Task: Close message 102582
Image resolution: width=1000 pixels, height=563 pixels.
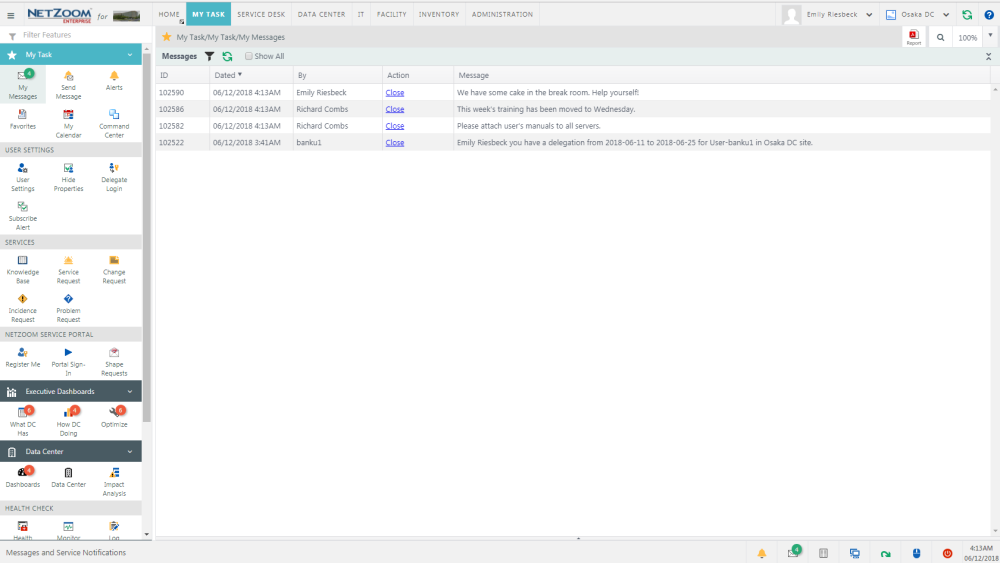Action: 395,126
